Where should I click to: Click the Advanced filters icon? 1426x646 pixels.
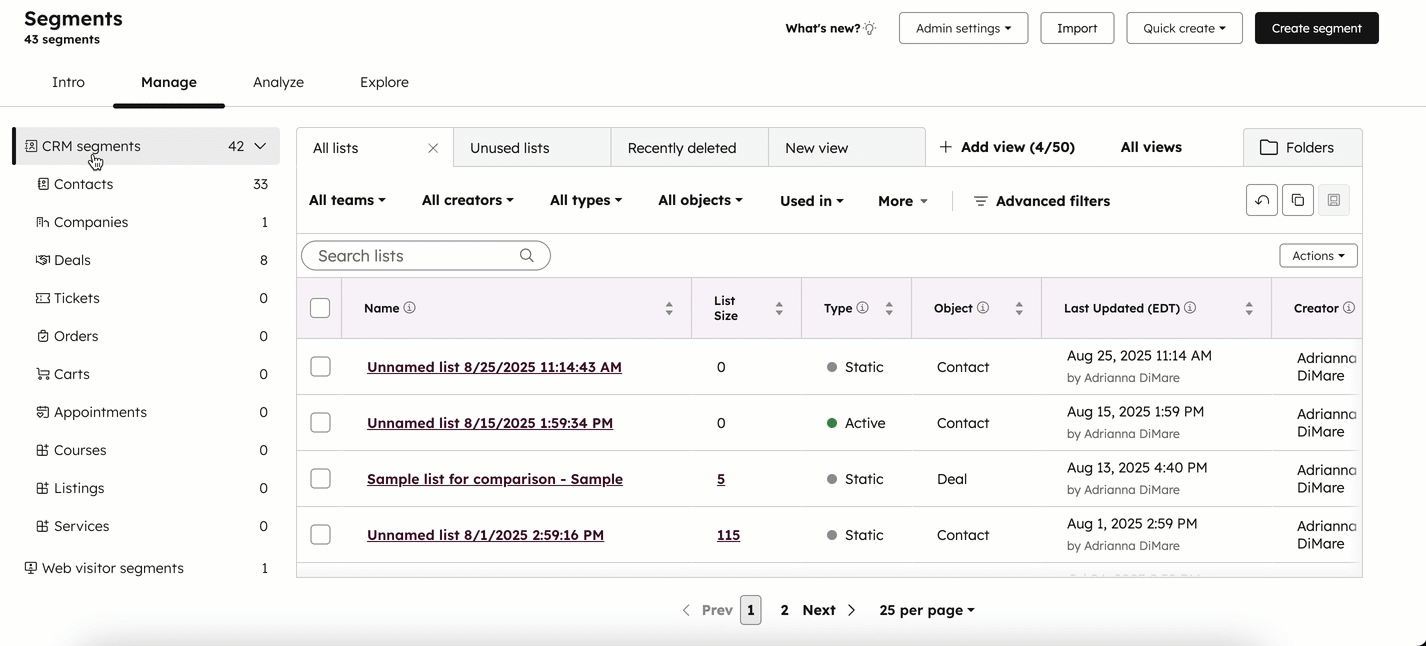click(980, 201)
